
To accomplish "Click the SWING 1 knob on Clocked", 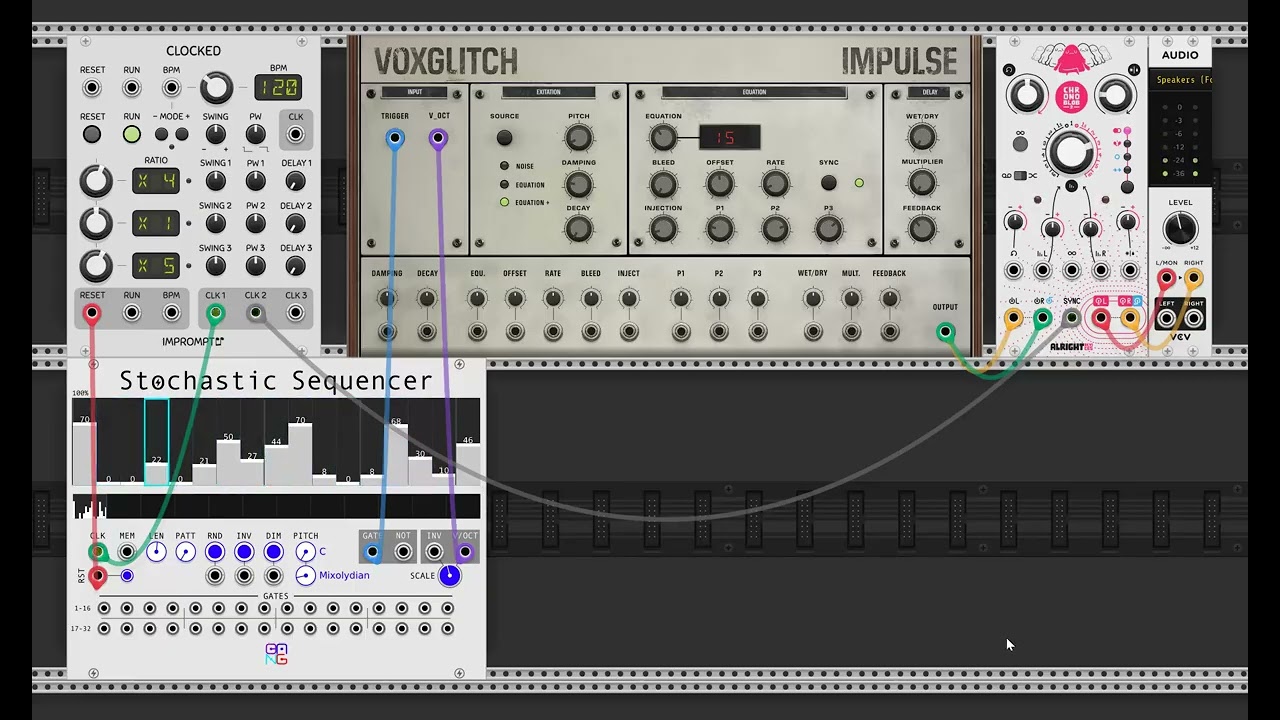I will [x=215, y=181].
